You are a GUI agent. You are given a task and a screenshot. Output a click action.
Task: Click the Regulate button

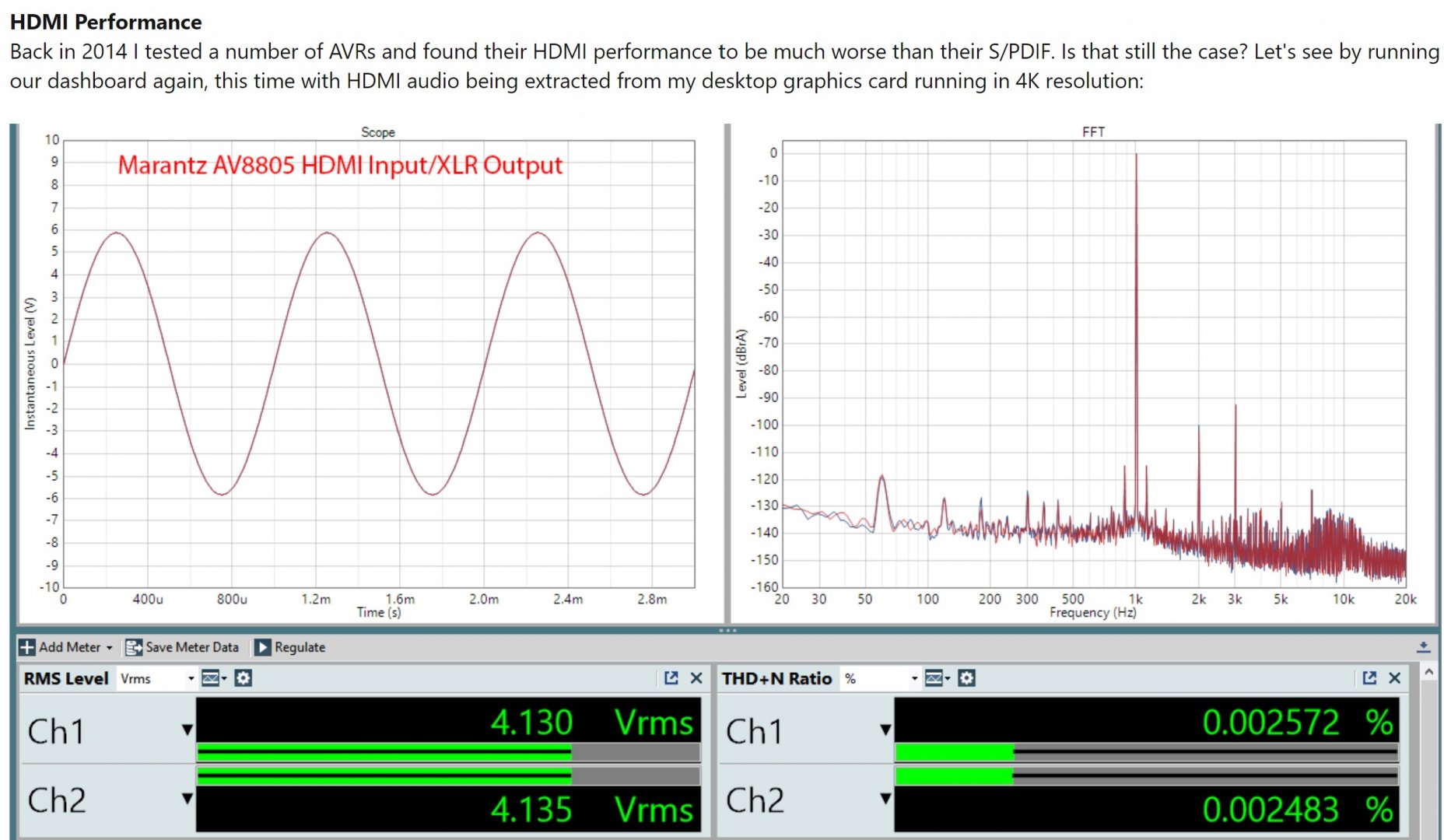[290, 647]
